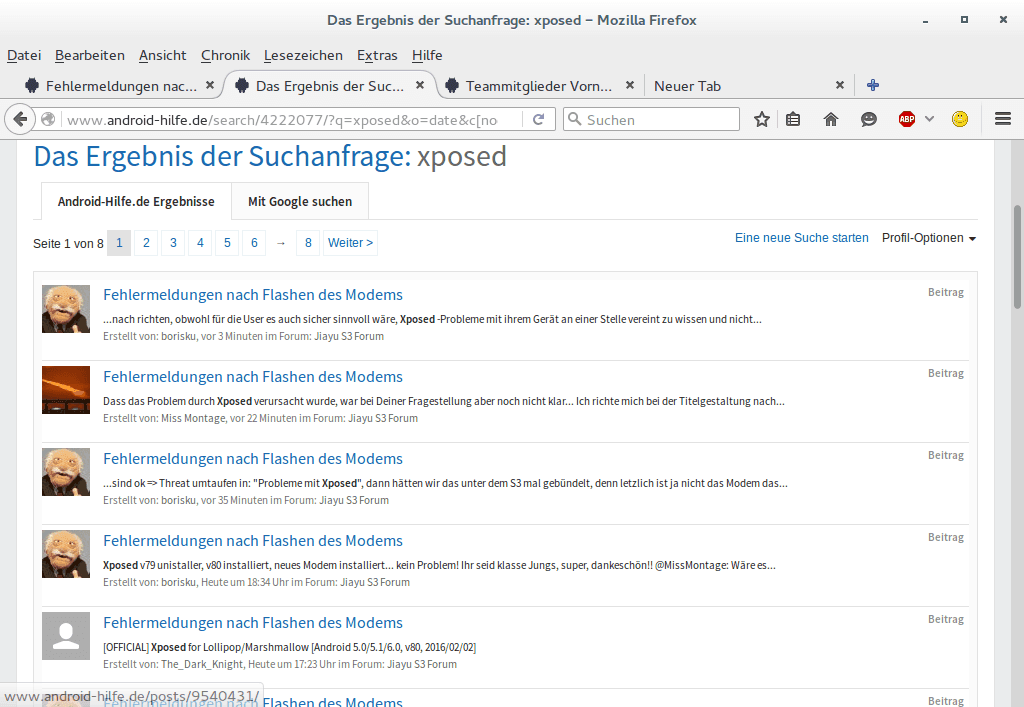The height and width of the screenshot is (707, 1024).
Task: Click the 'Seite 1 von 8' label
Action: coord(69,244)
